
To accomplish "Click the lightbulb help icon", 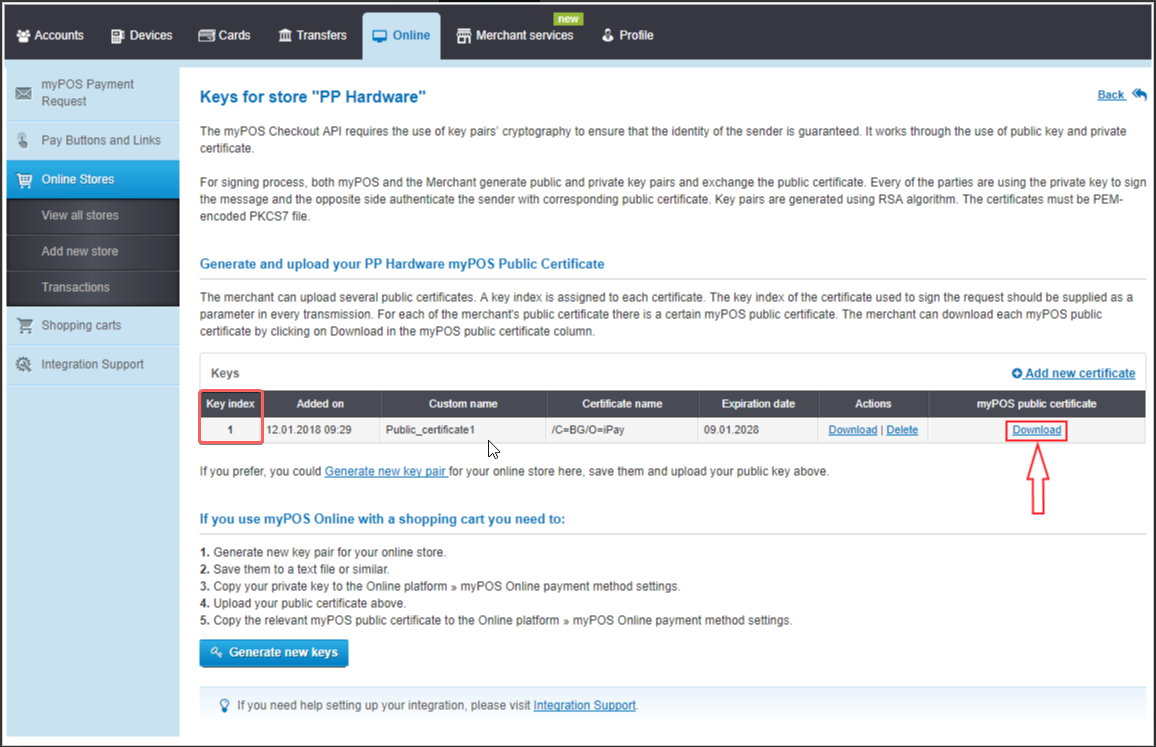I will tap(224, 706).
